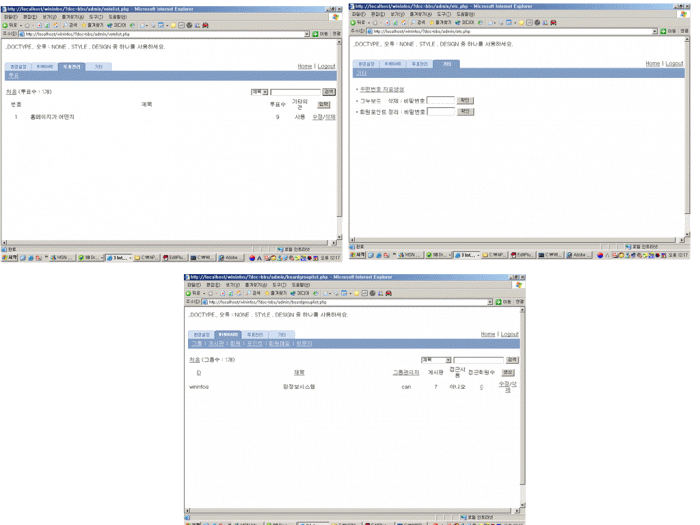Viewport: 700px width, 525px height.
Task: Click Logout link in the etc.php page
Action: pyautogui.click(x=674, y=63)
